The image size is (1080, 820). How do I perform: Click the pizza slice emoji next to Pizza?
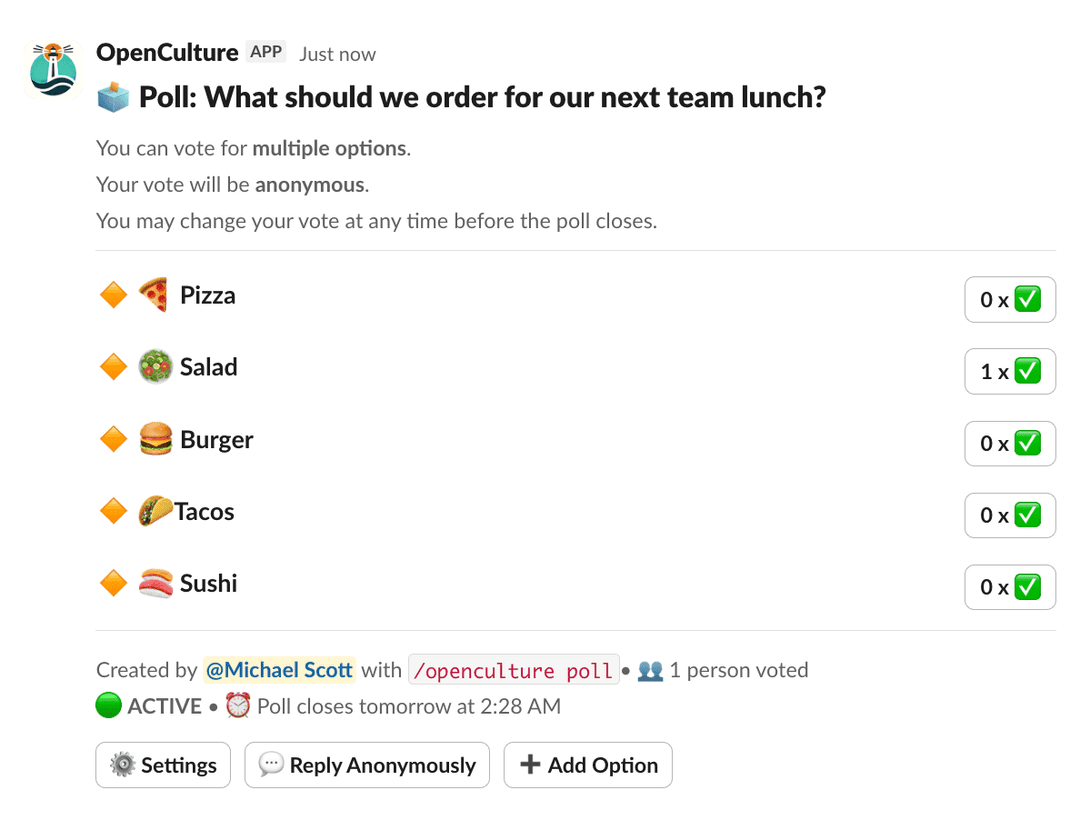pos(153,294)
